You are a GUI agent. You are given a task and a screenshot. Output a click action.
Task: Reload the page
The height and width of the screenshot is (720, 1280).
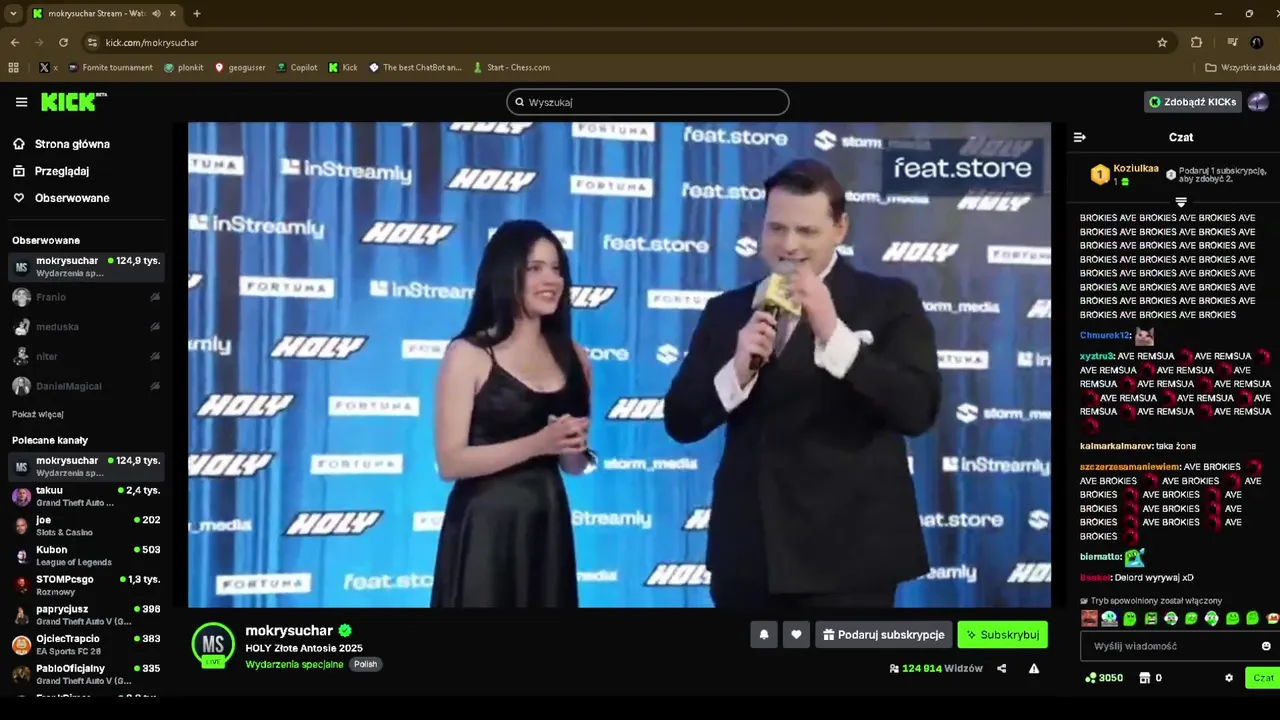pyautogui.click(x=63, y=43)
